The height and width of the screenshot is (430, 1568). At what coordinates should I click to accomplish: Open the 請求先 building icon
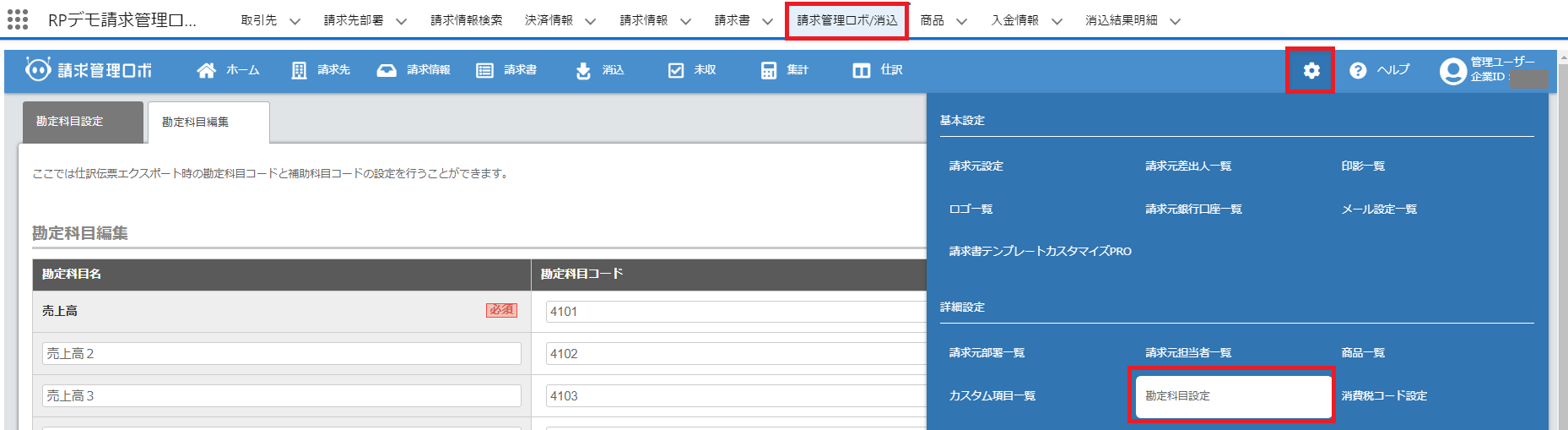[x=299, y=70]
